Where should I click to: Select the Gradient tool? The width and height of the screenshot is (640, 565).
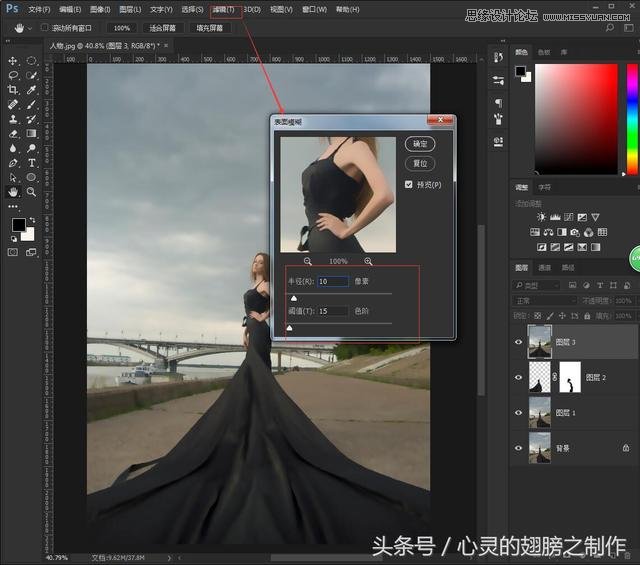[31, 133]
